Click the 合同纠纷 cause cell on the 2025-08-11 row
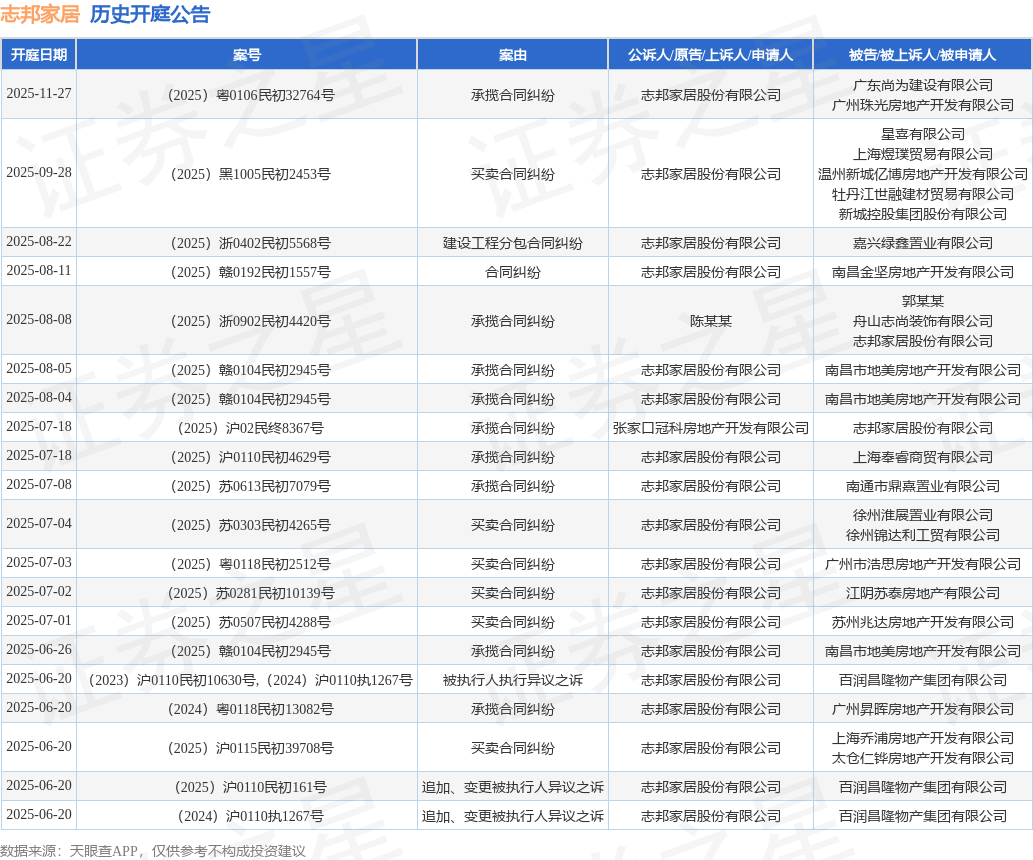Viewport: 1033px width, 860px height. pos(513,272)
